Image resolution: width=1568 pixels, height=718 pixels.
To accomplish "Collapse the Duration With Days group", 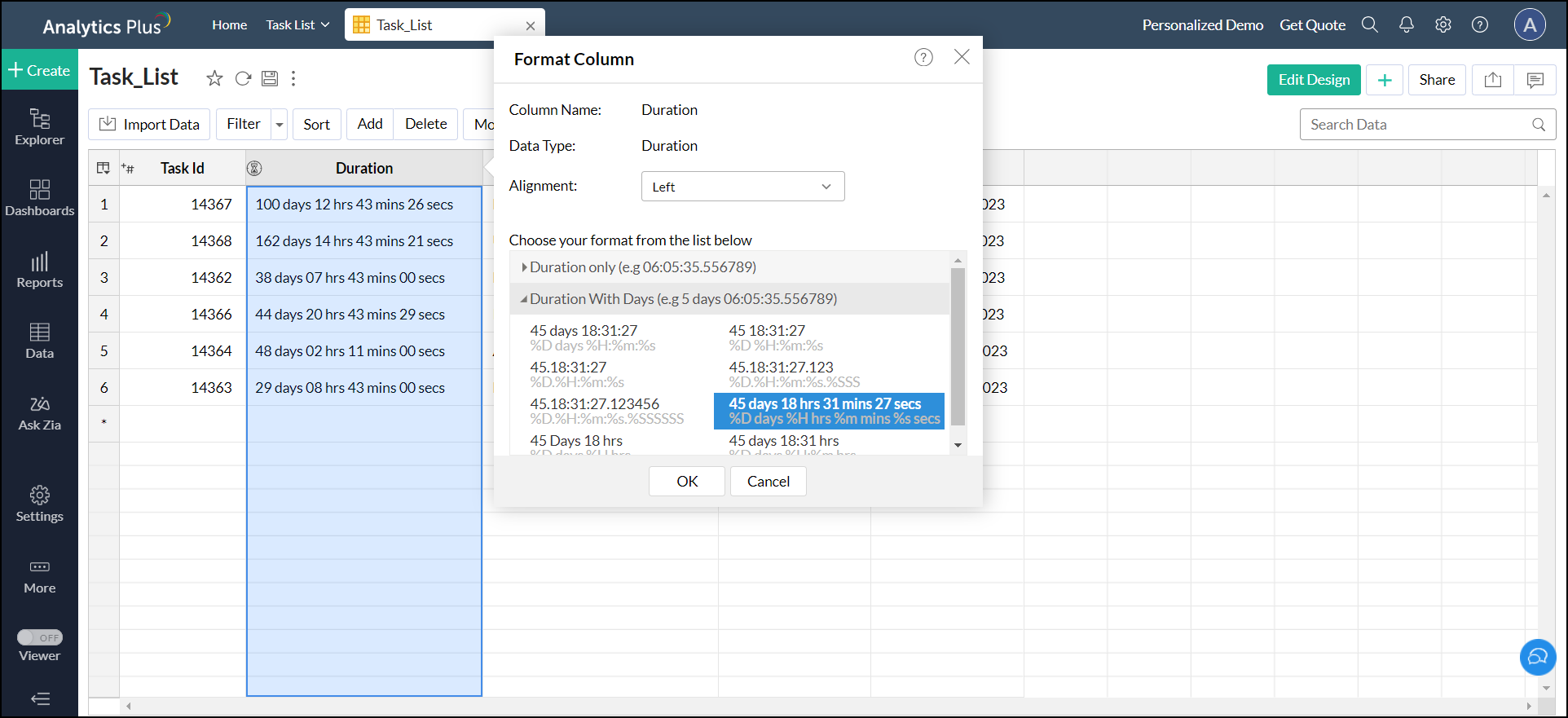I will (524, 299).
